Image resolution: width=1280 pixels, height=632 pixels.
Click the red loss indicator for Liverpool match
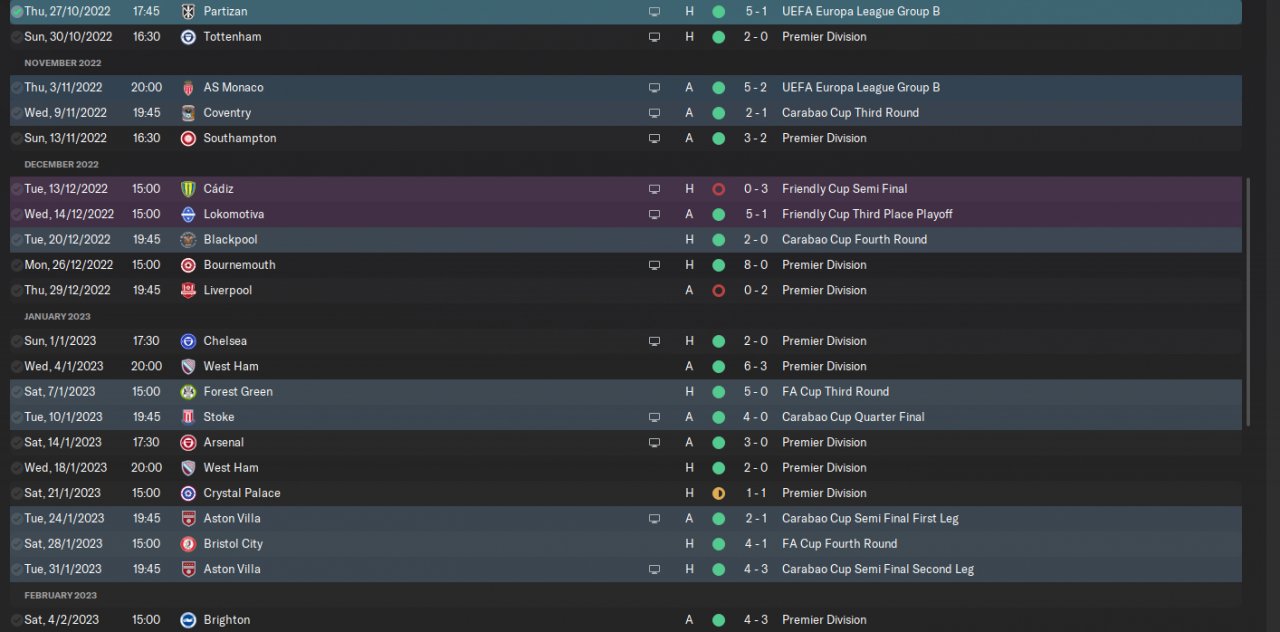coord(718,291)
